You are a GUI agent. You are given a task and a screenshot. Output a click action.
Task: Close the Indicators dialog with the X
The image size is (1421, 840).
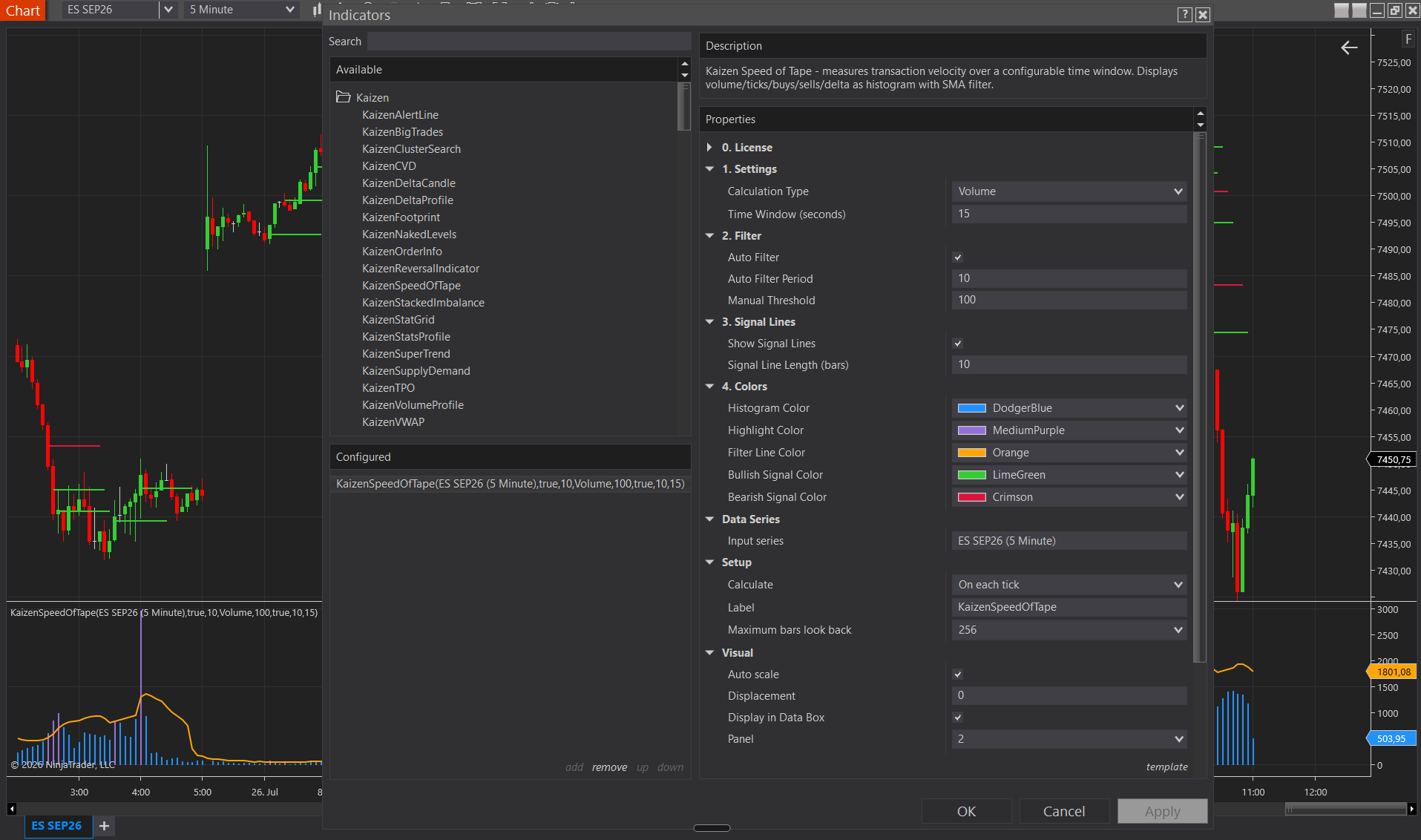(x=1203, y=15)
